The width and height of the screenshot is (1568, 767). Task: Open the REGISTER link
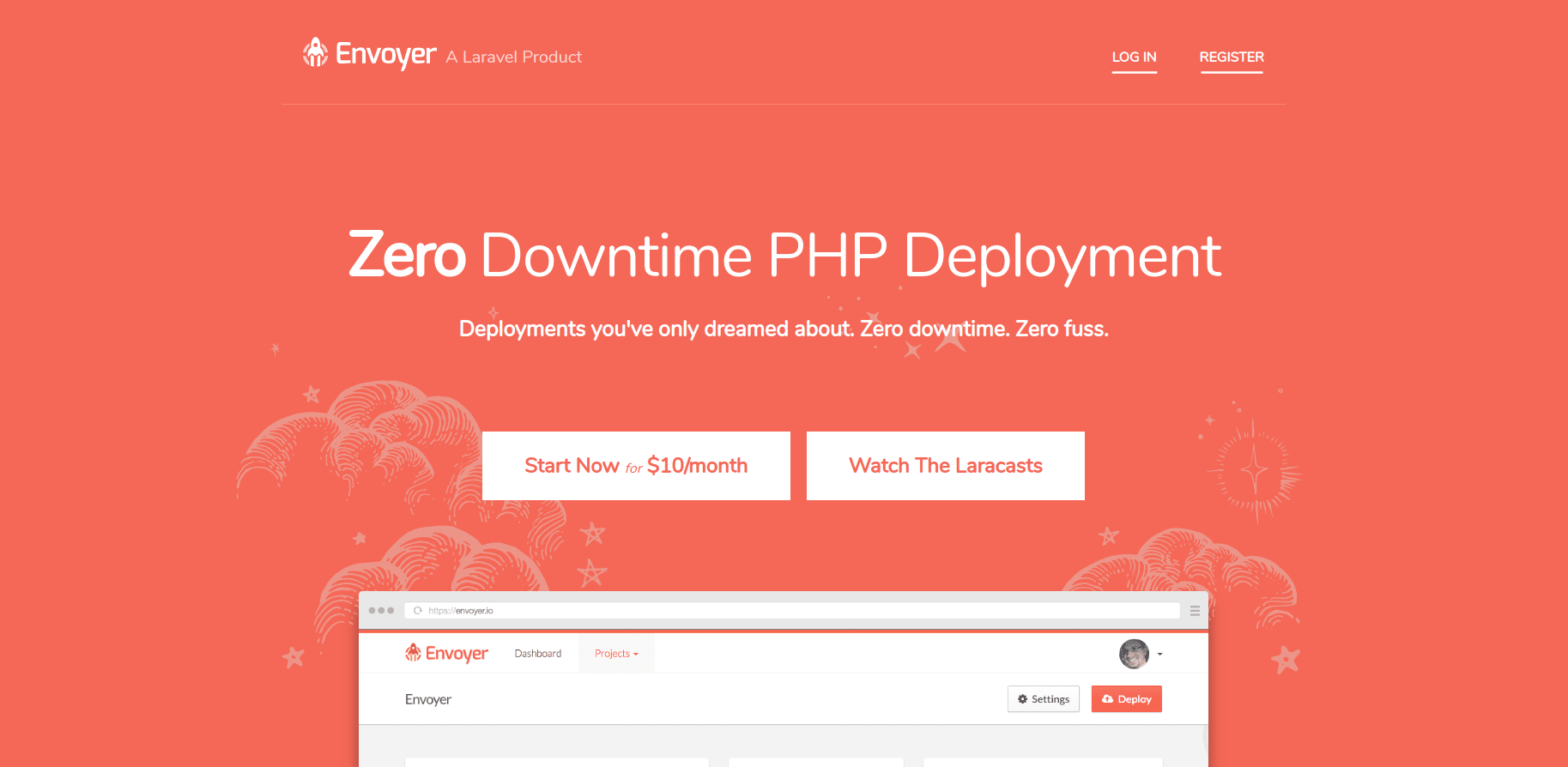coord(1232,57)
